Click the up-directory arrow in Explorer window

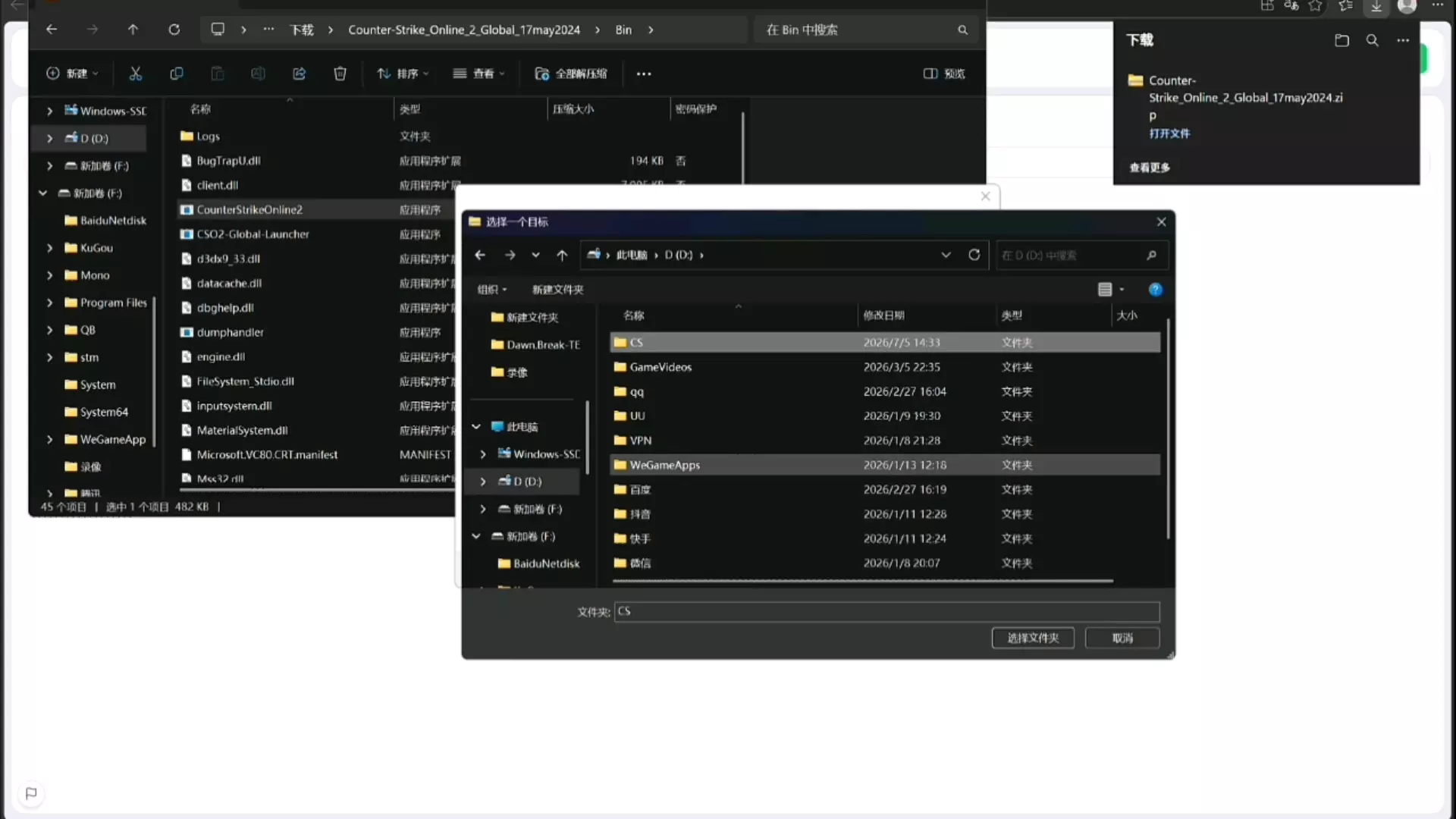[133, 30]
